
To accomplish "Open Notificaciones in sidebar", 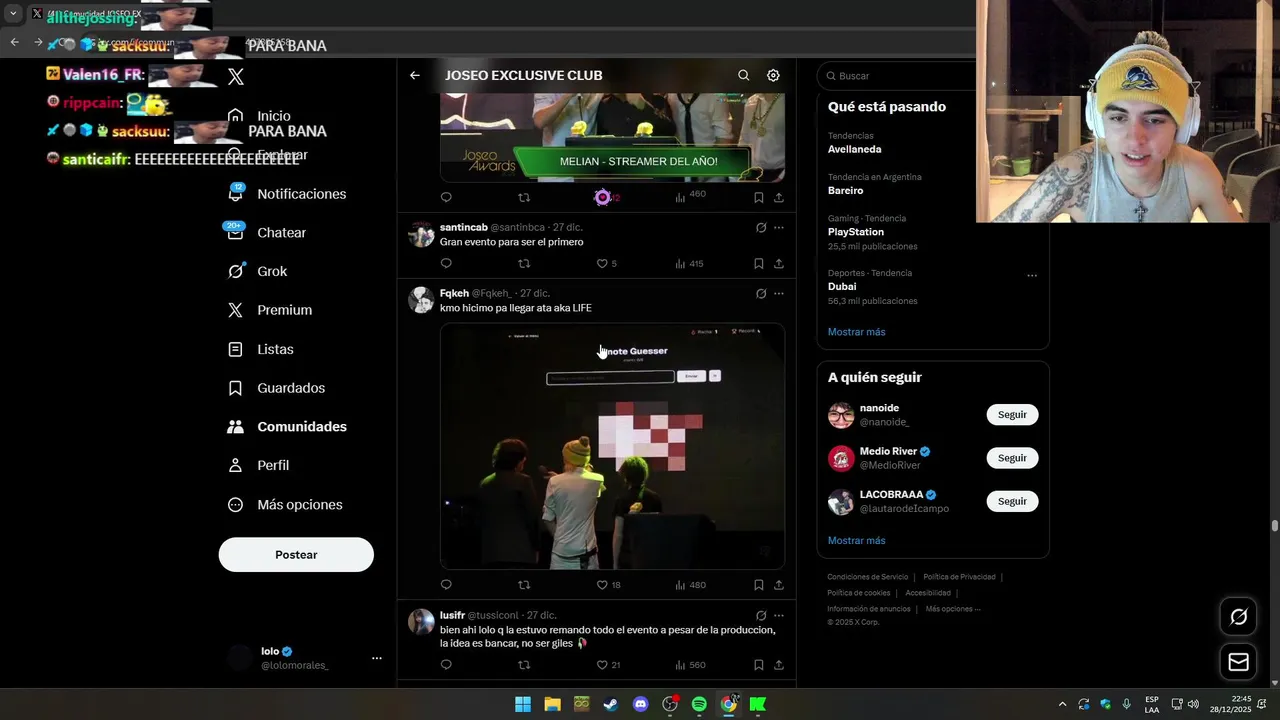I will [288, 194].
